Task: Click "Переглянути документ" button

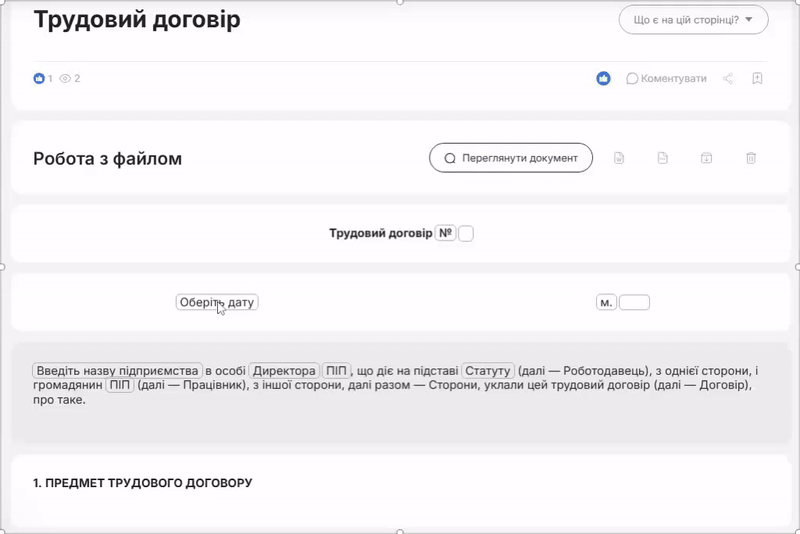Action: [x=510, y=158]
